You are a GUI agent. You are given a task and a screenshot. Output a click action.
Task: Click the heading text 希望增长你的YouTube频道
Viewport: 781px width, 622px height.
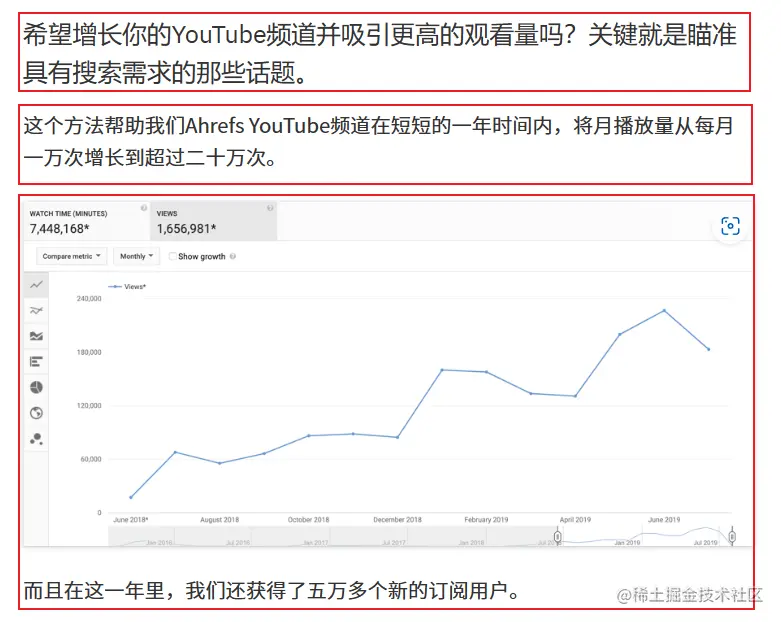(x=380, y=54)
